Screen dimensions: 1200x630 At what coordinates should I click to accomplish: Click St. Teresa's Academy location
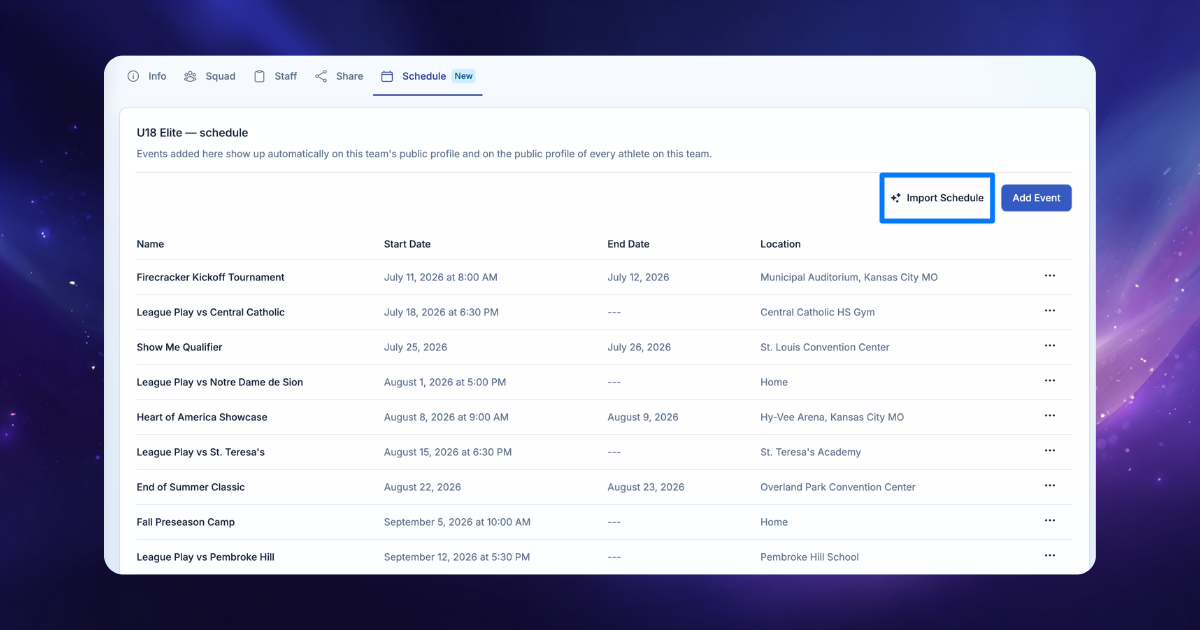(811, 452)
